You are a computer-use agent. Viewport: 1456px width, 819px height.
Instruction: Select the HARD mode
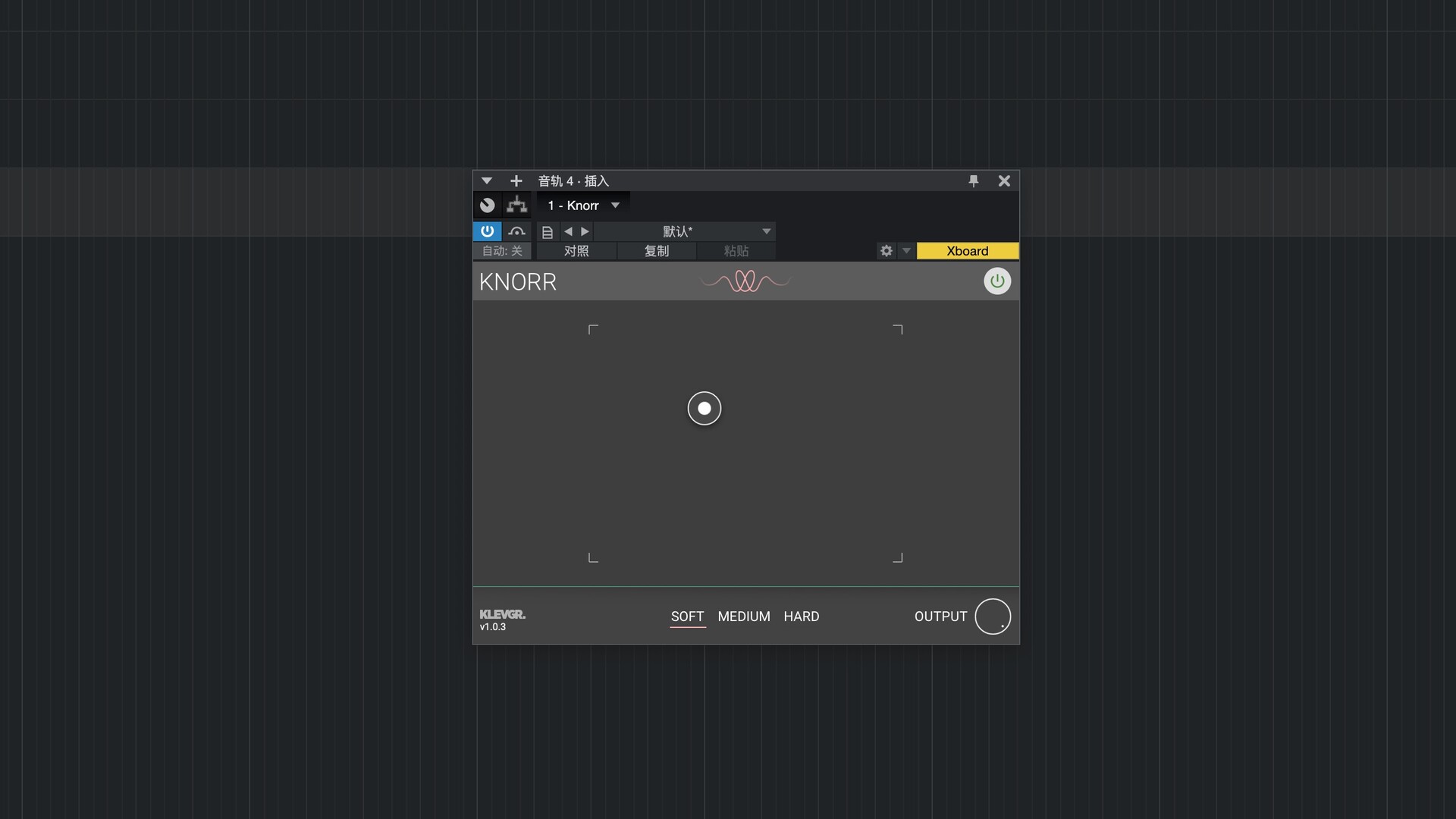802,617
